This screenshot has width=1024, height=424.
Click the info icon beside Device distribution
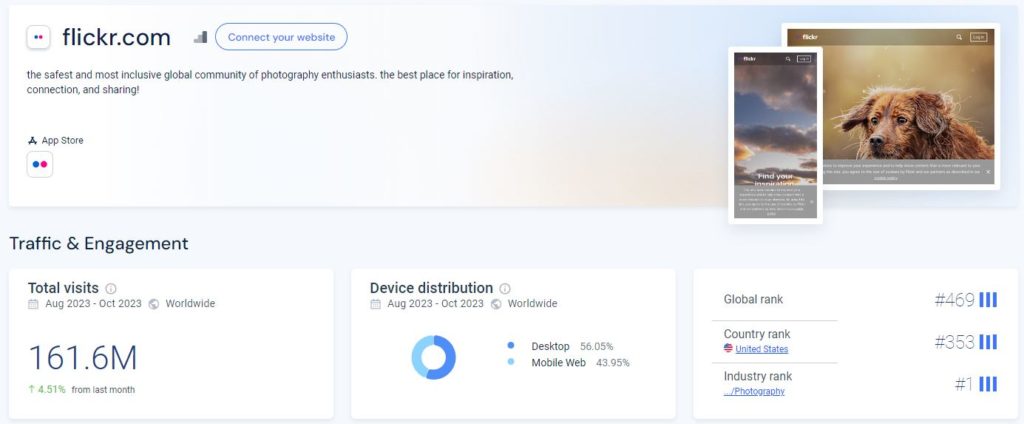(505, 289)
